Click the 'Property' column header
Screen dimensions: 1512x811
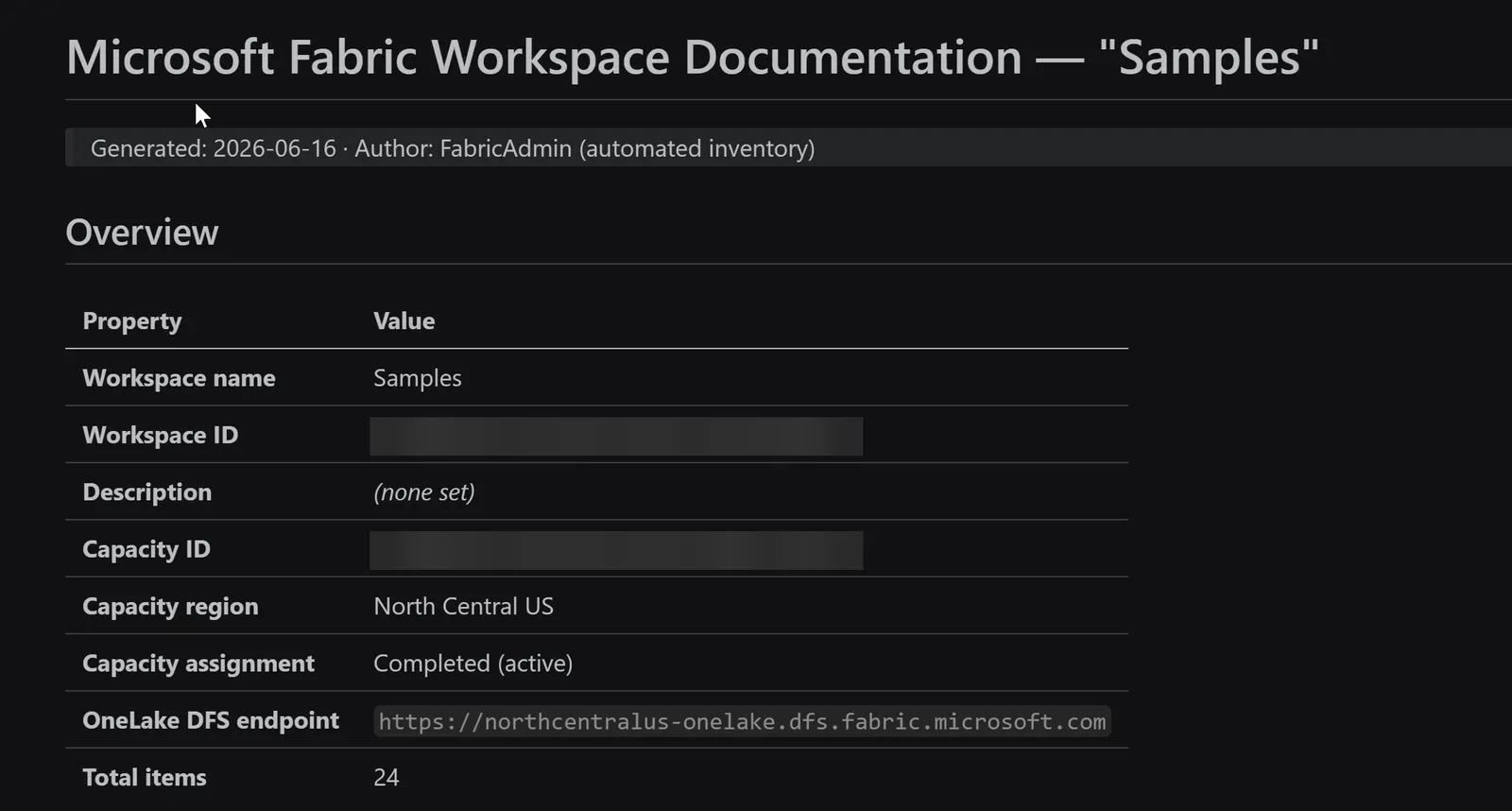[132, 321]
